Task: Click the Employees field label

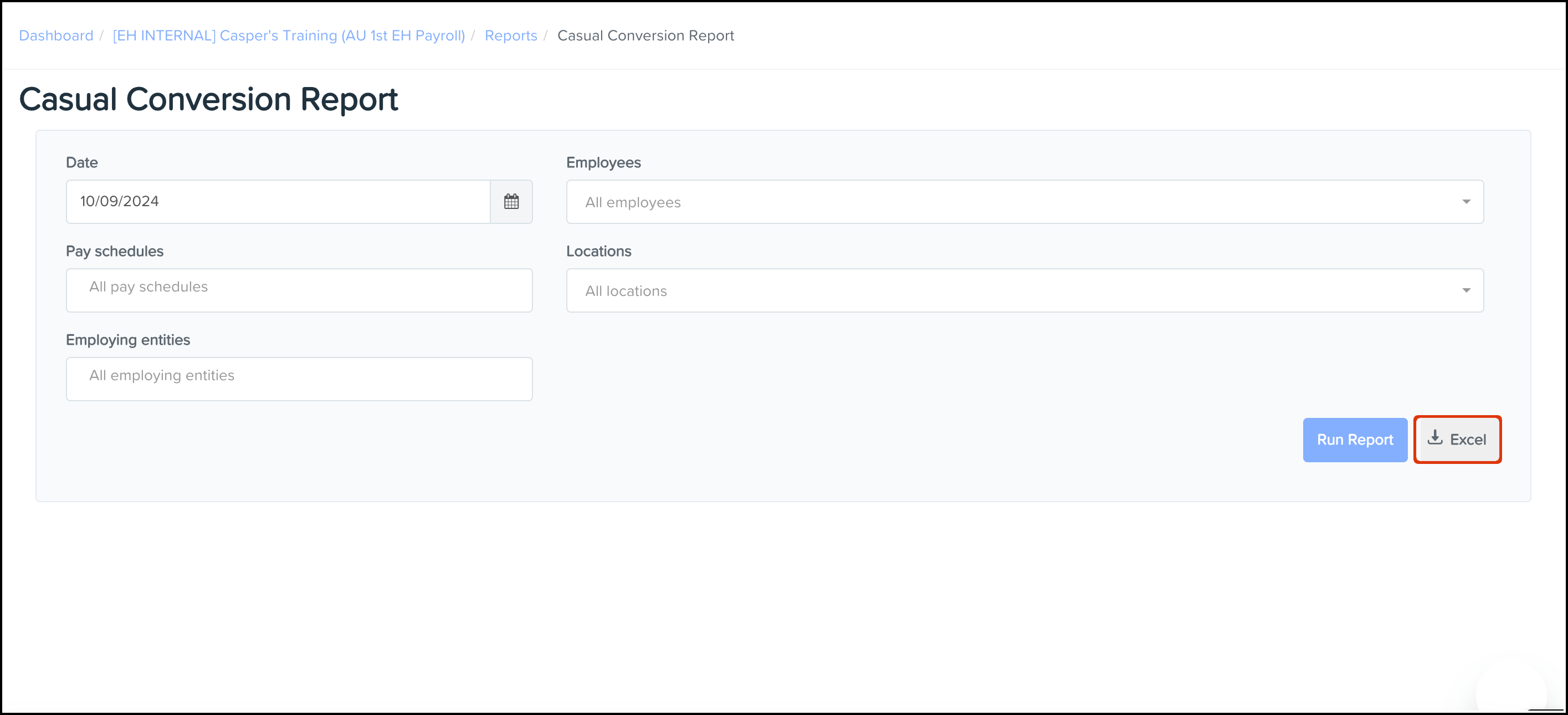Action: pos(603,162)
